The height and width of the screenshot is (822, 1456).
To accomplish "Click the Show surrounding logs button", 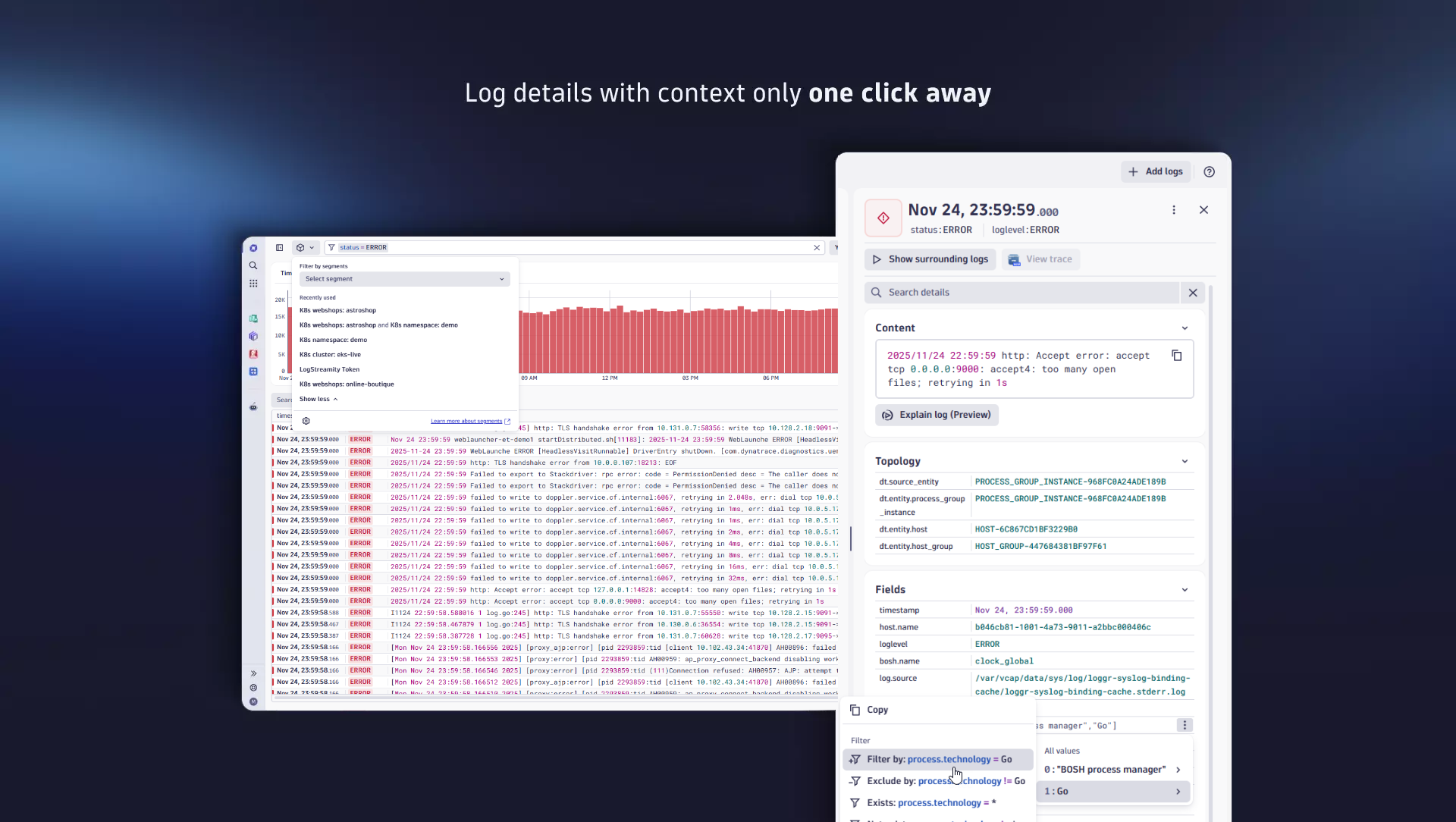I will (x=930, y=259).
